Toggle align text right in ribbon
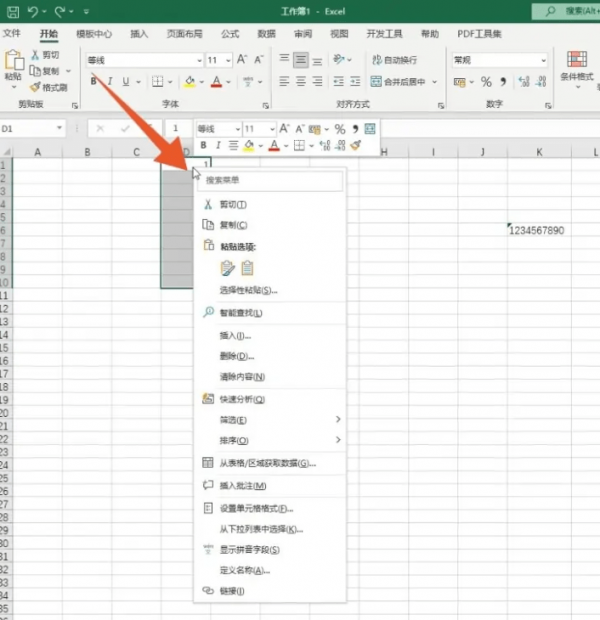This screenshot has height=620, width=600. 317,81
